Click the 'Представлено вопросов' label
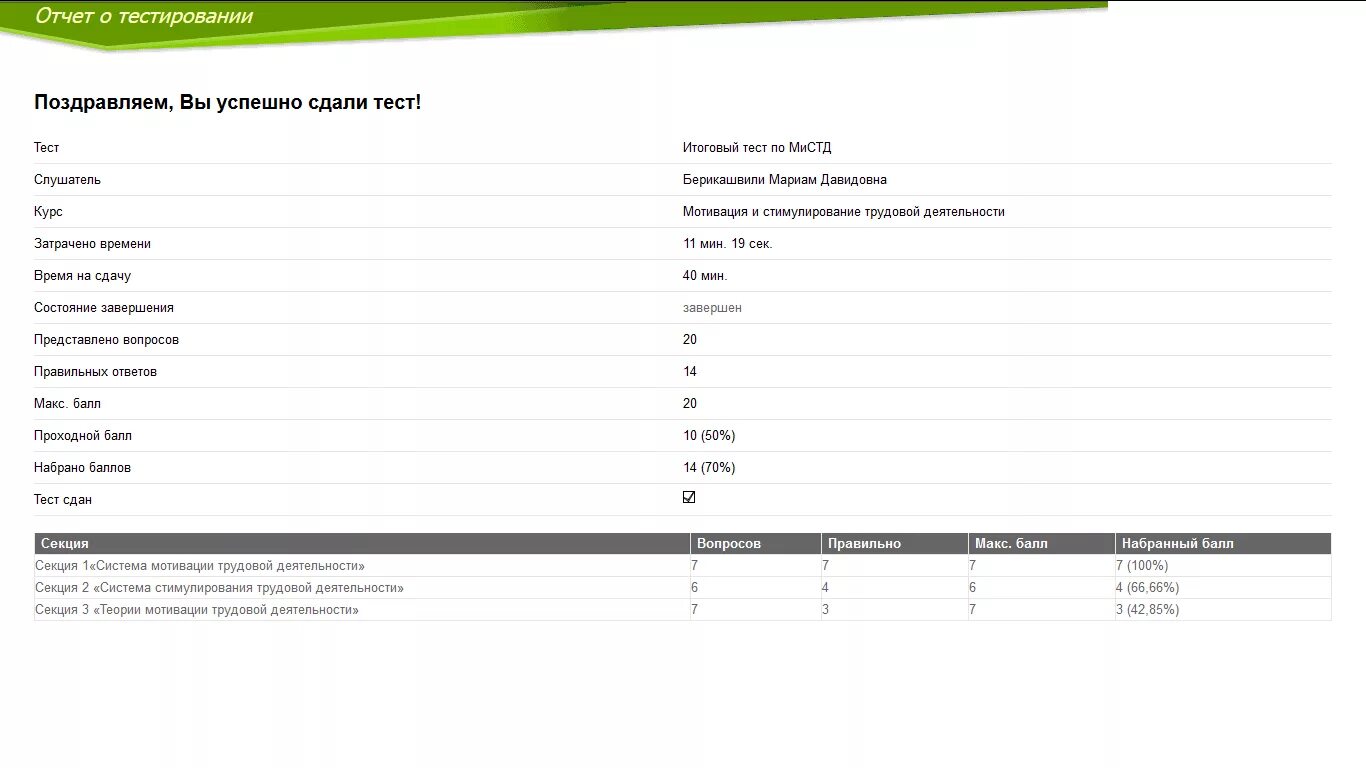The image size is (1366, 768). tap(106, 340)
